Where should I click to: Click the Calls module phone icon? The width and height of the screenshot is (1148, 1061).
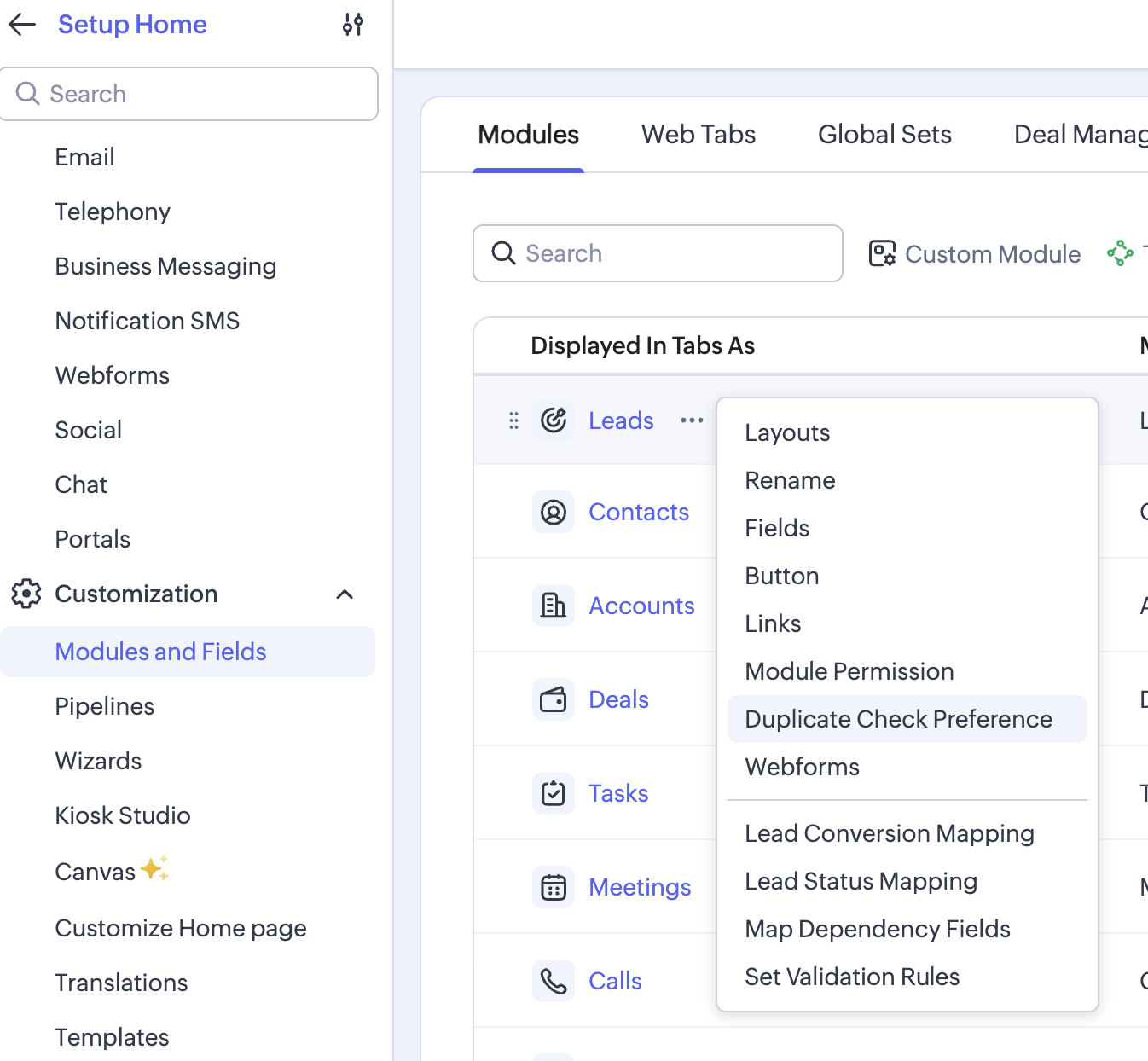tap(554, 981)
